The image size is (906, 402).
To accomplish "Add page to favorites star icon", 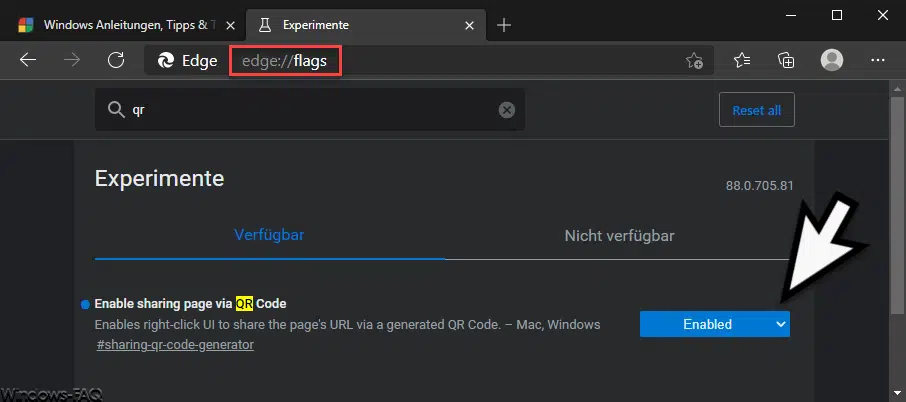I will point(694,61).
